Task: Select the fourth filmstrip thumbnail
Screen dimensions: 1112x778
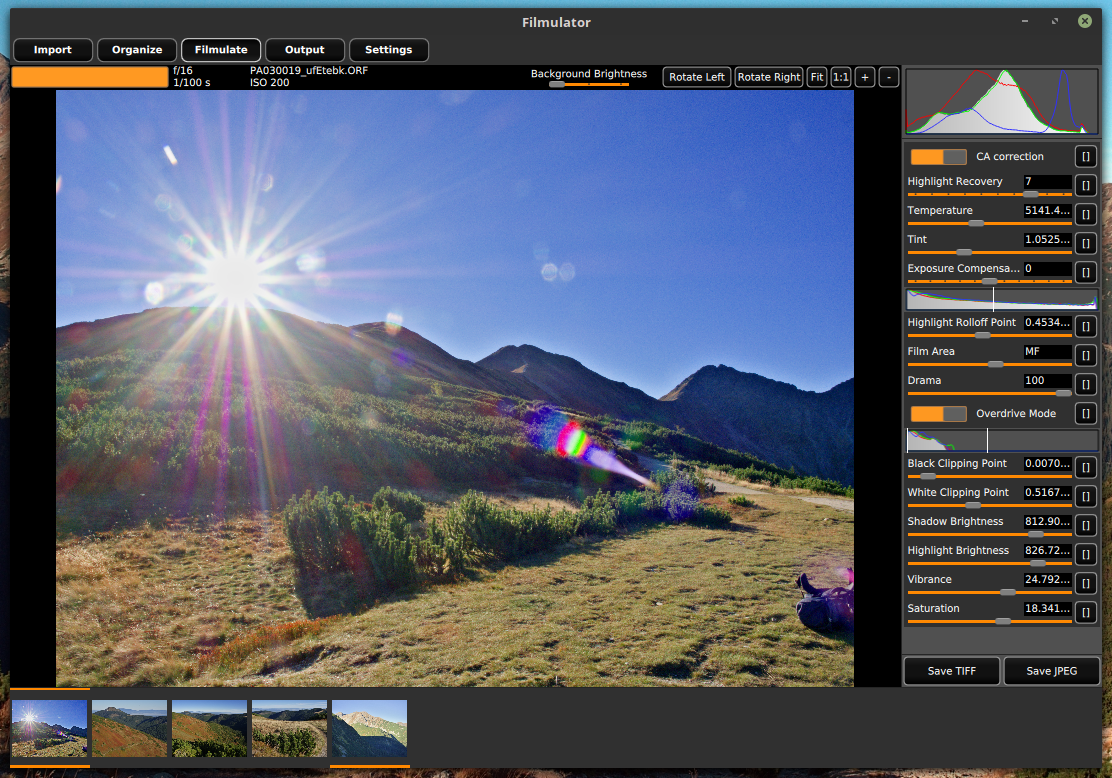Action: tap(290, 728)
